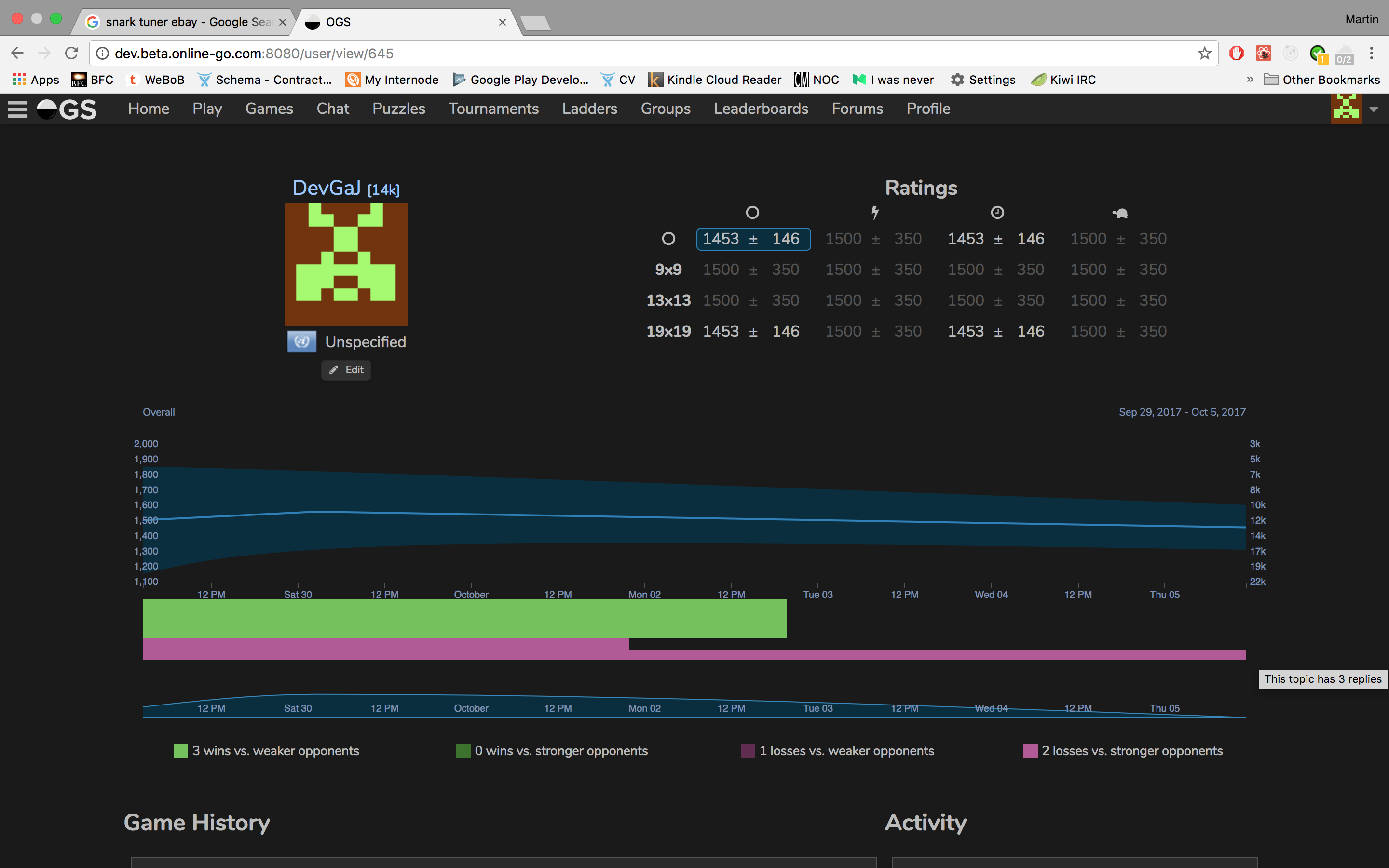Click the user avatar in navbar
The width and height of the screenshot is (1389, 868).
(x=1346, y=109)
